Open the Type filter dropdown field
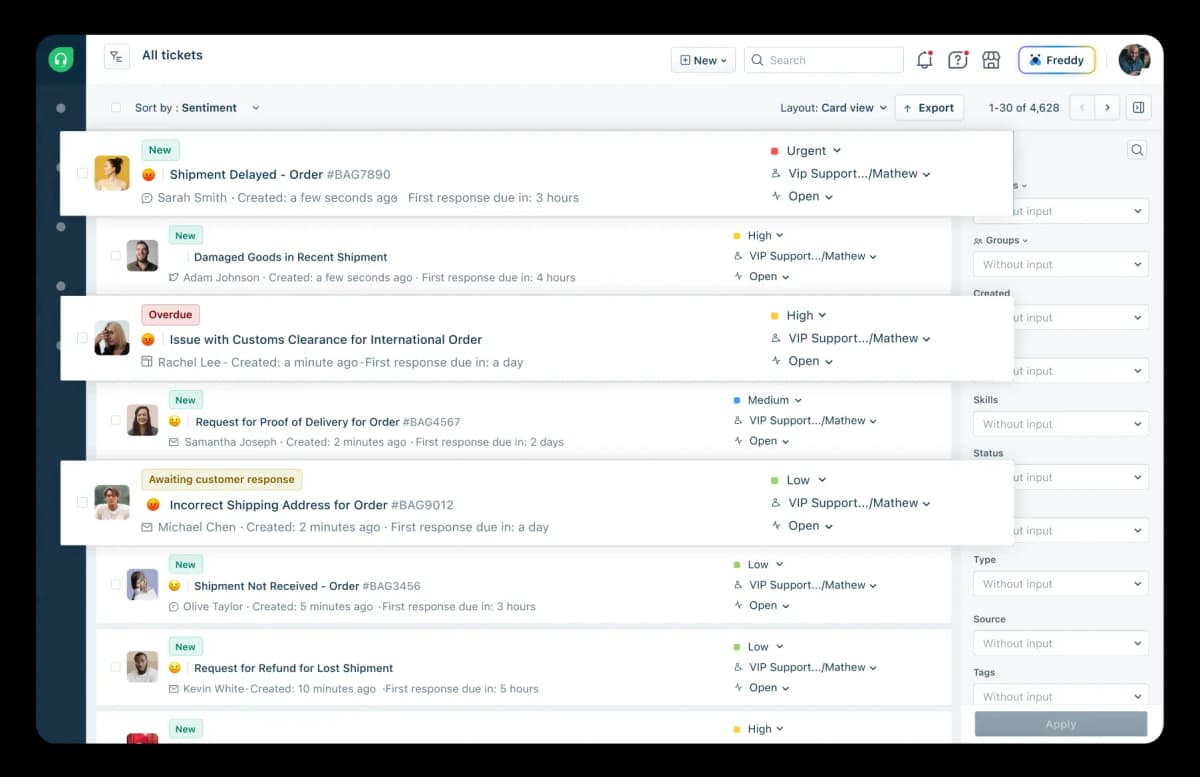Viewport: 1200px width, 777px height. pyautogui.click(x=1061, y=584)
